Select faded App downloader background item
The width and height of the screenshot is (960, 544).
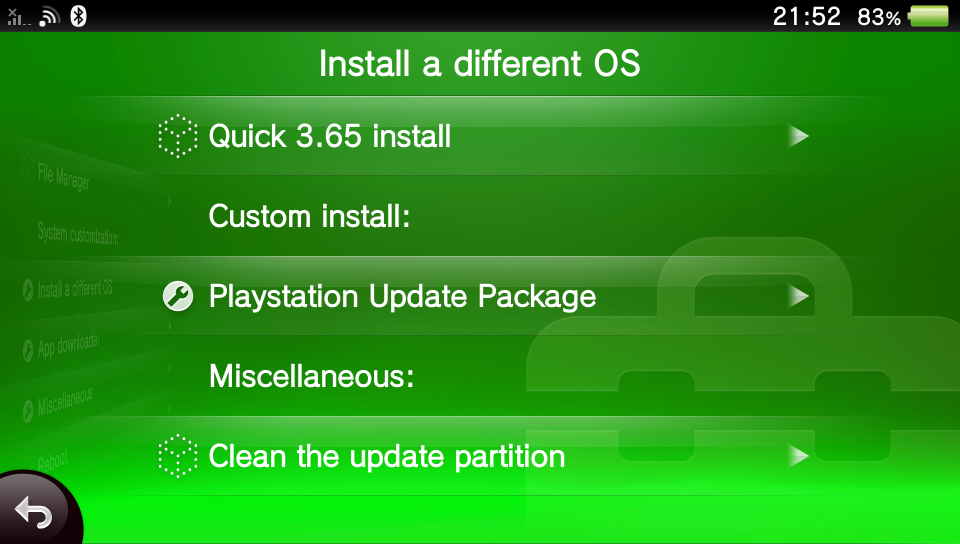click(69, 346)
